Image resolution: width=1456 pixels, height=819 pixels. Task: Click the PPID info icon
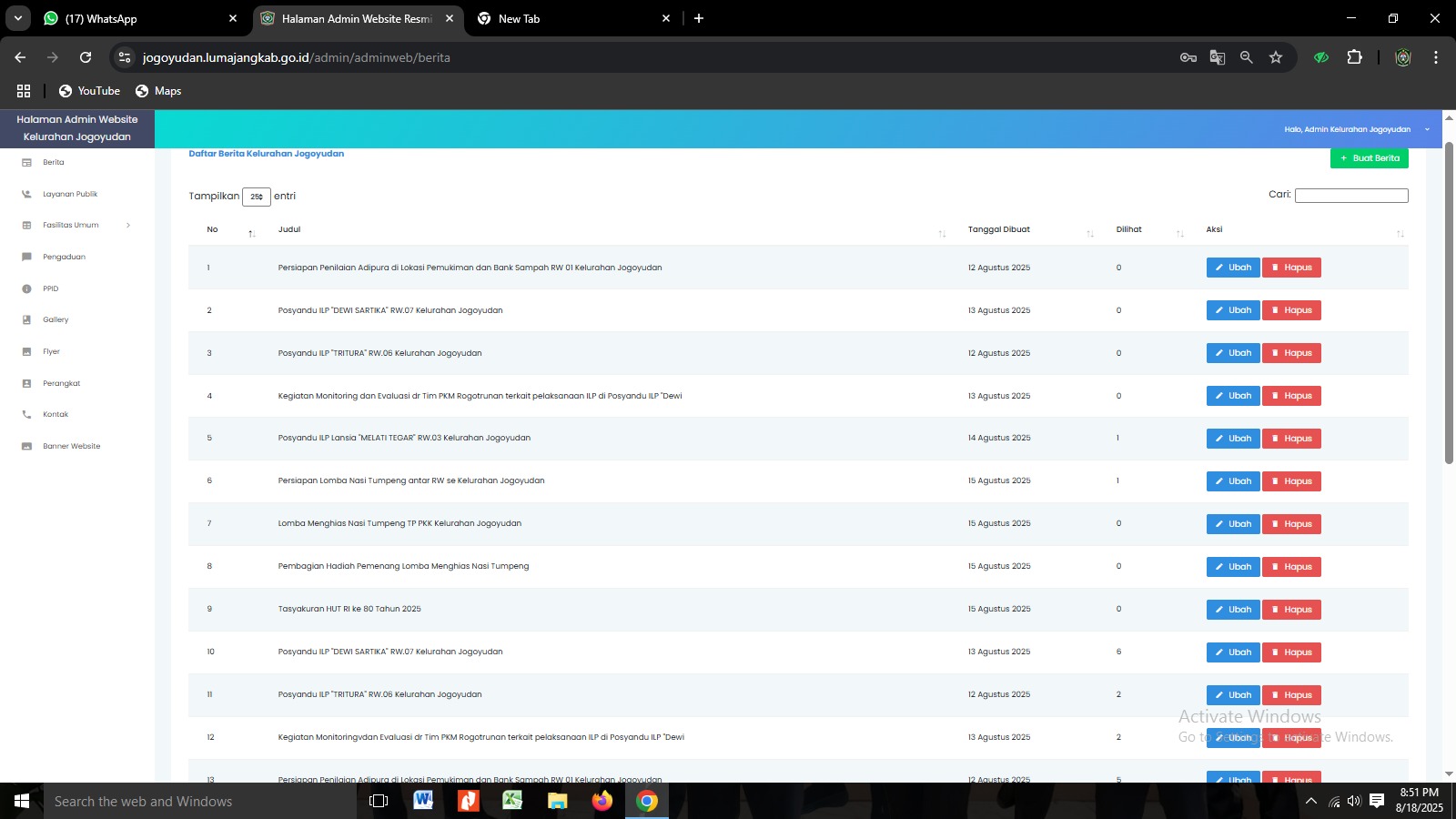[x=26, y=288]
